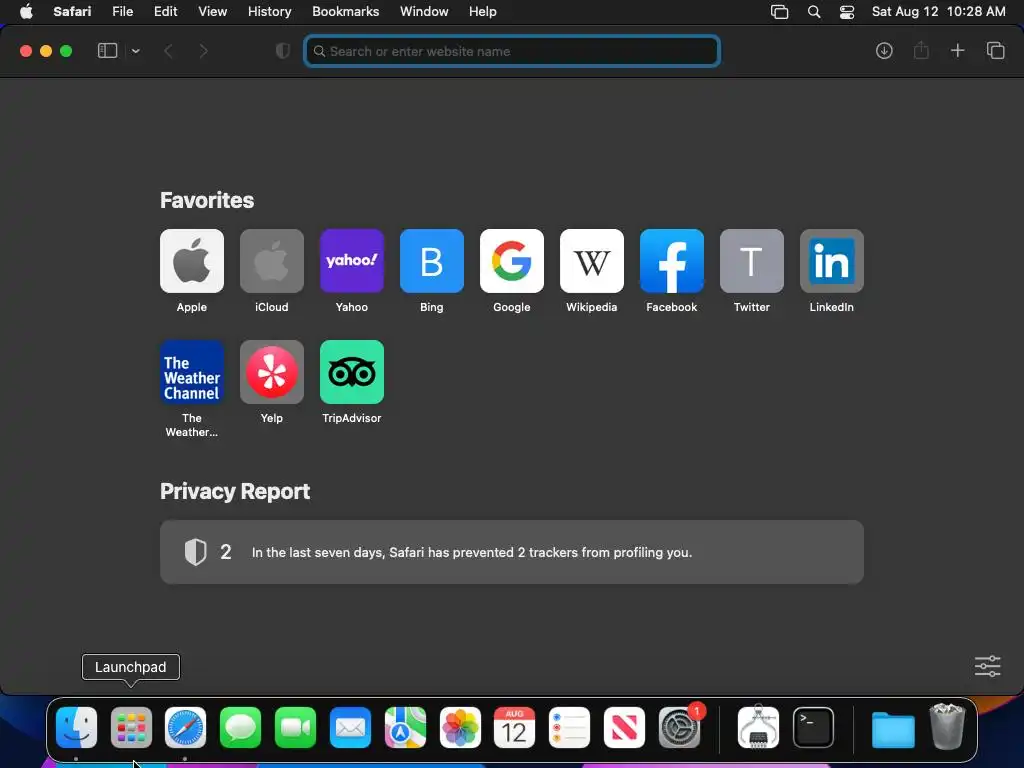Open the Apple favorite
The width and height of the screenshot is (1024, 768).
coord(191,261)
